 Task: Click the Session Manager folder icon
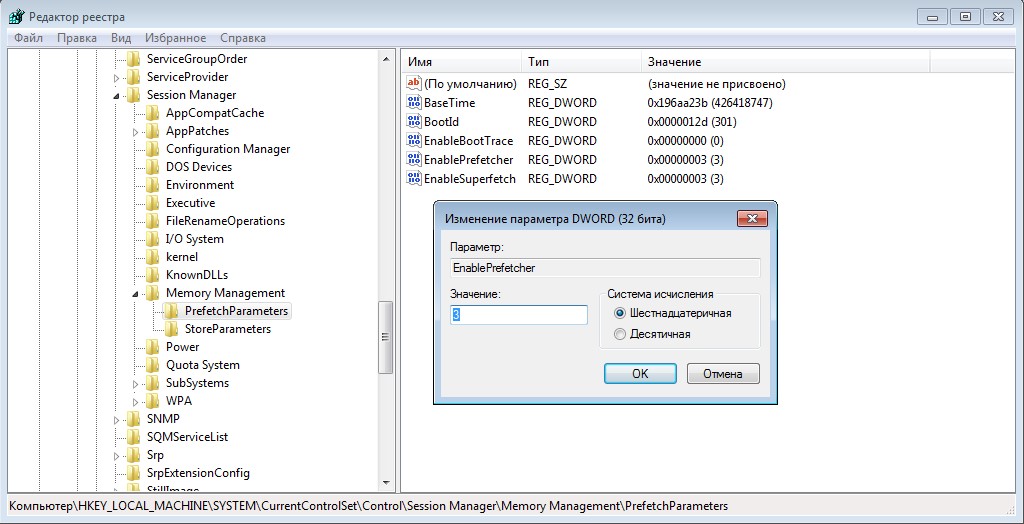coord(133,95)
